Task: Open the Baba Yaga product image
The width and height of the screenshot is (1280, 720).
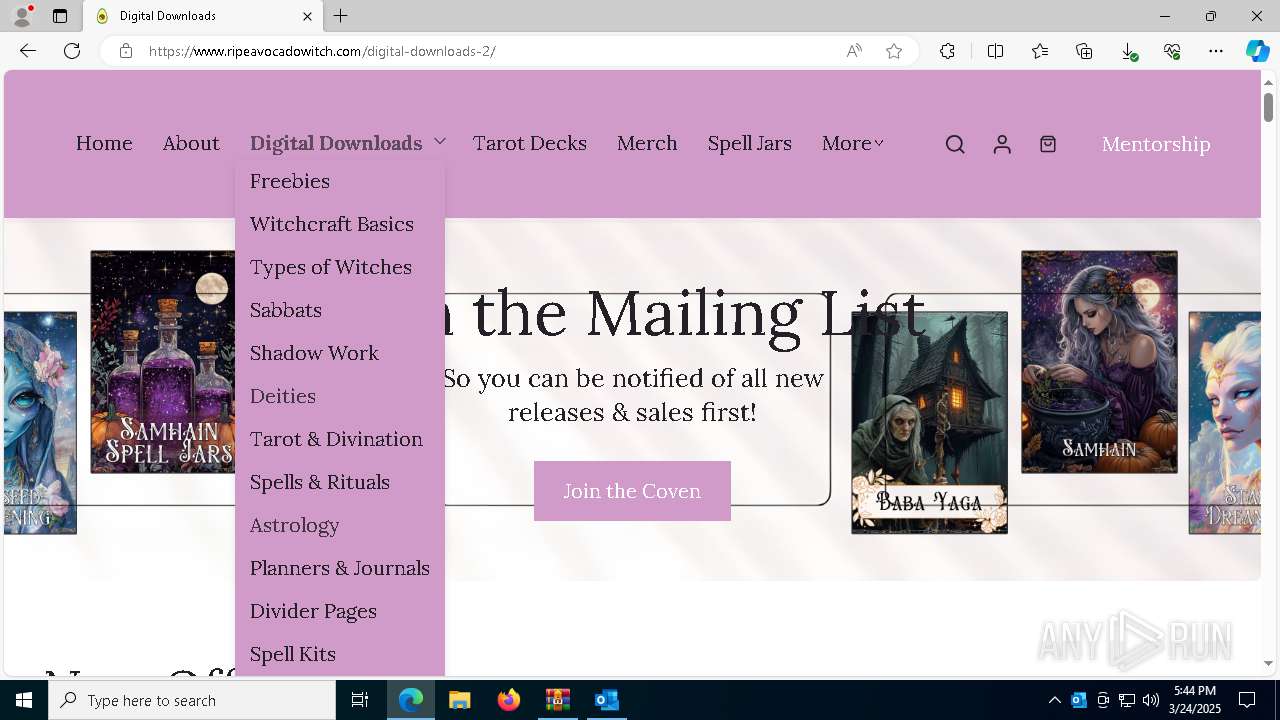Action: coord(929,423)
